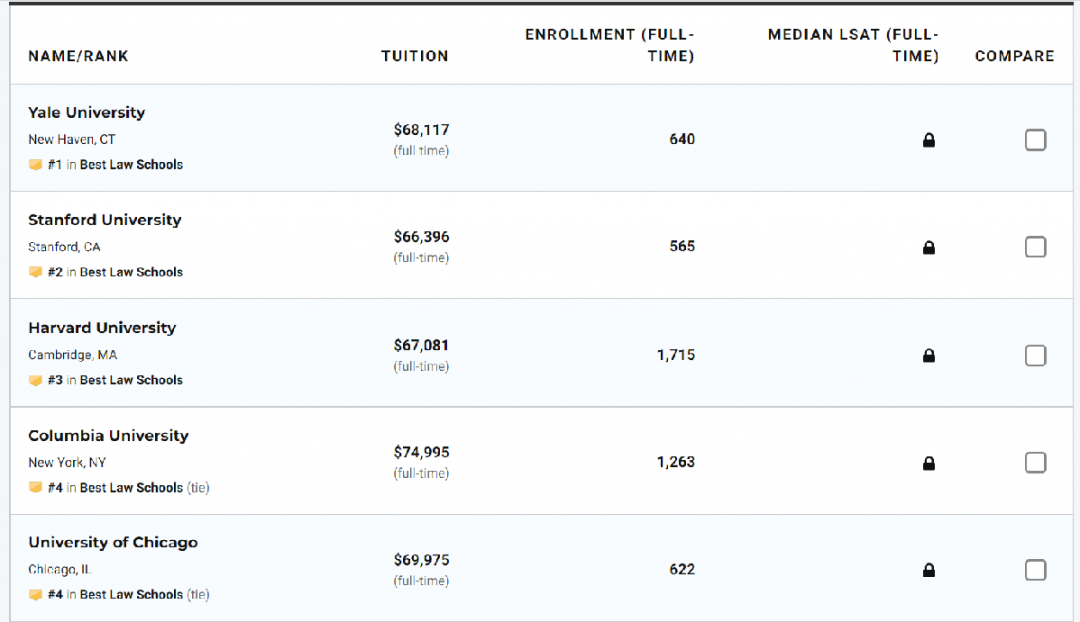Screen dimensions: 1080x622
Task: Click University of Chicago's lock icon
Action: (x=928, y=571)
